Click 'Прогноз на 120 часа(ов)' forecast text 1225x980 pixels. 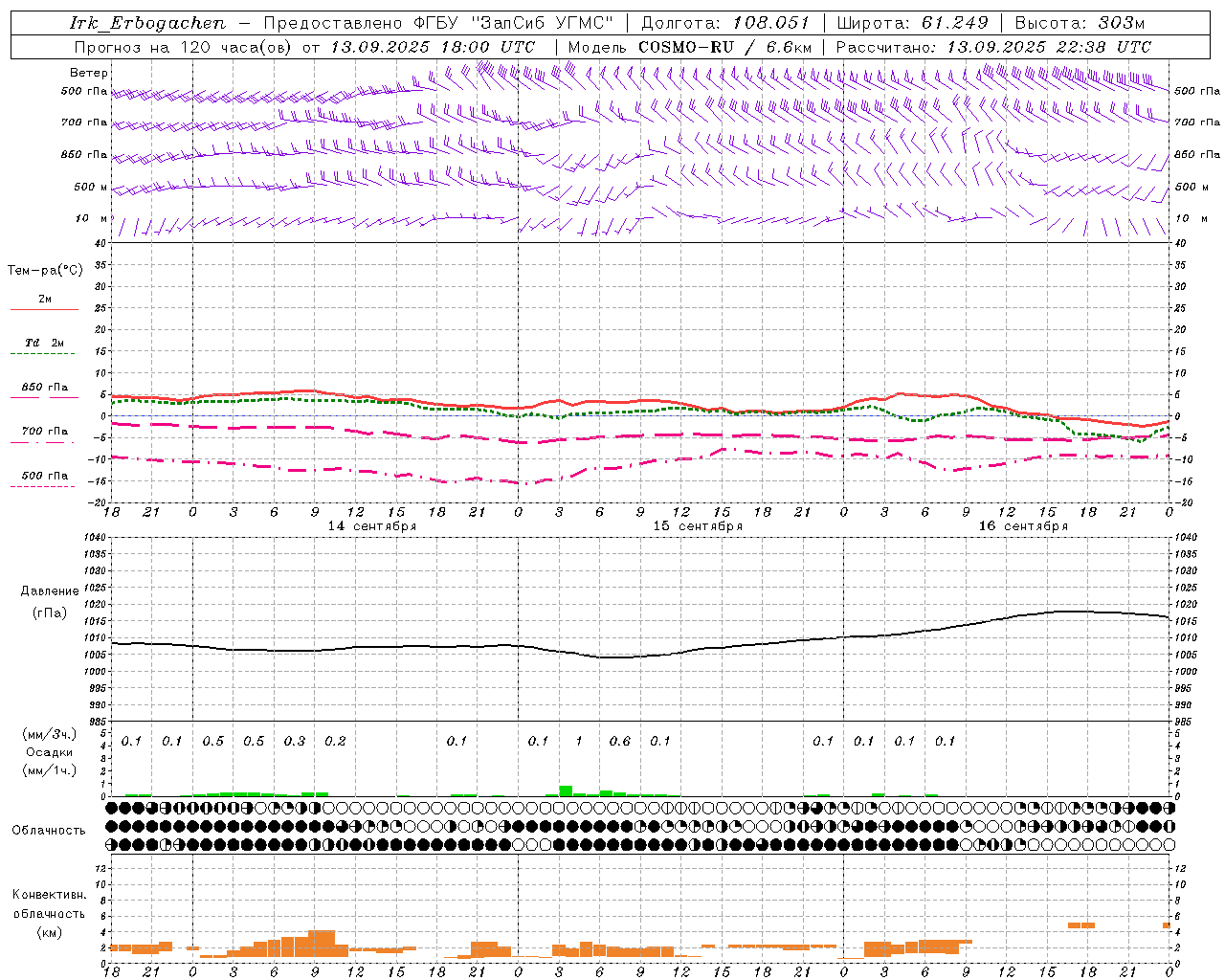click(183, 47)
